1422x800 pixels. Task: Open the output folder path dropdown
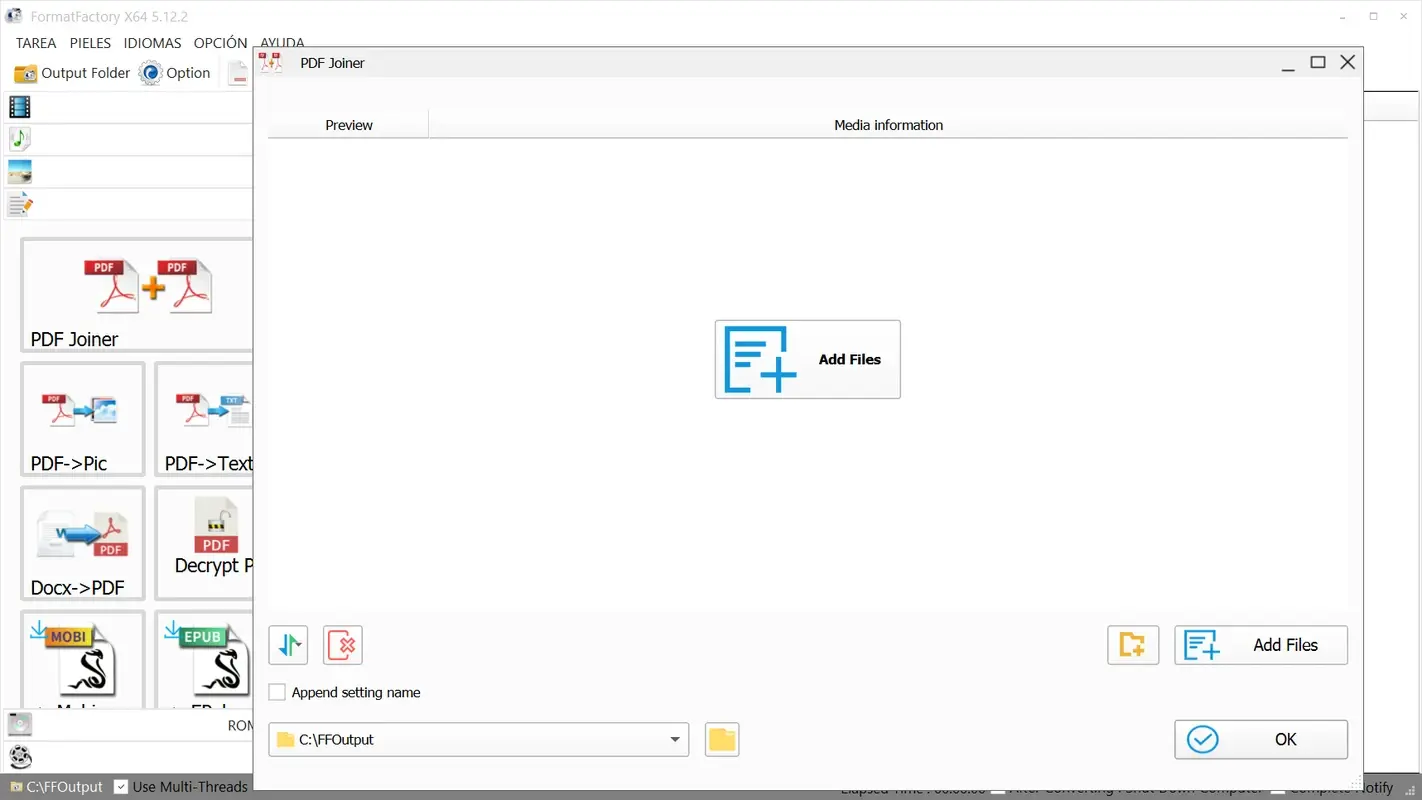[x=676, y=739]
